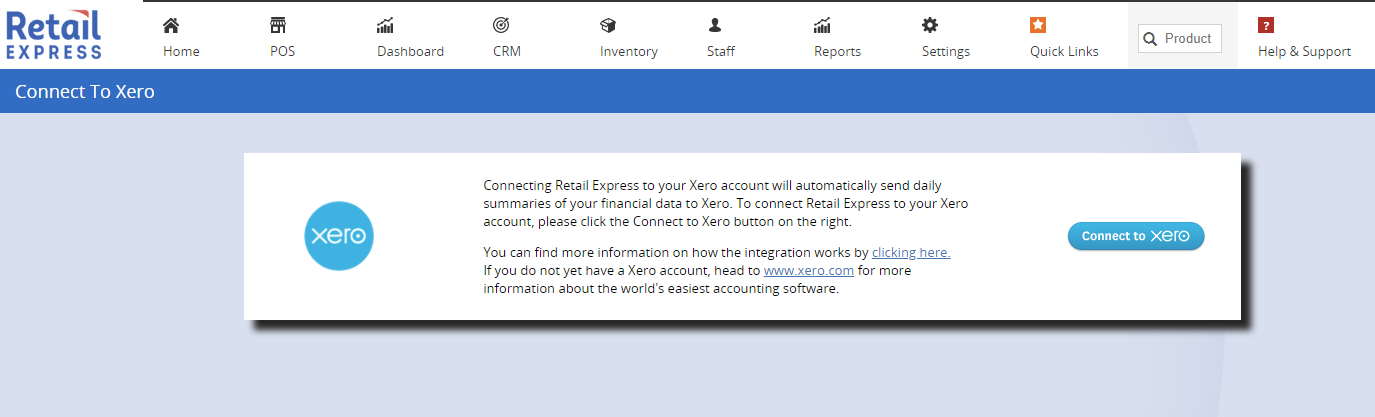Image resolution: width=1375 pixels, height=417 pixels.
Task: Click the Inventory box icon
Action: [x=608, y=25]
